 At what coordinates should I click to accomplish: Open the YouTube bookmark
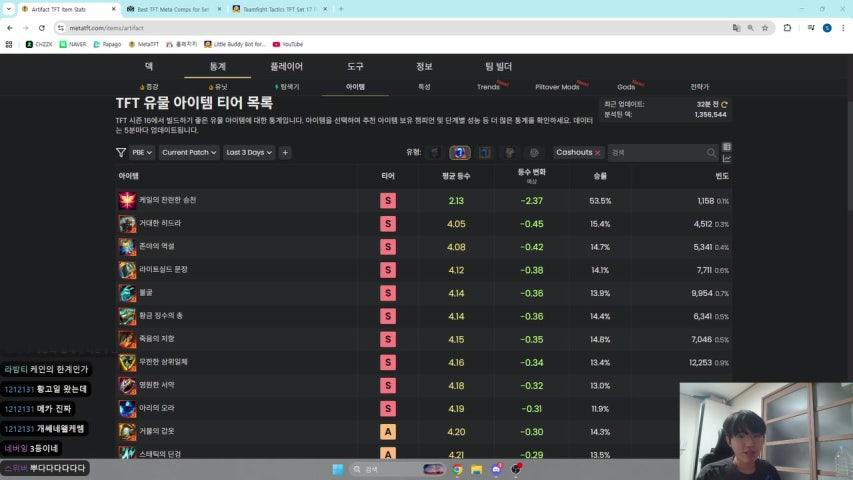[x=288, y=44]
